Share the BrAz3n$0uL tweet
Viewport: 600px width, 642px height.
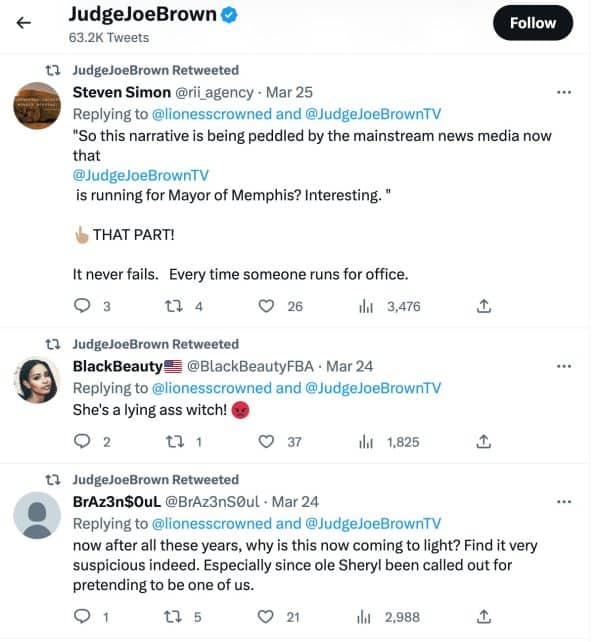click(x=483, y=616)
